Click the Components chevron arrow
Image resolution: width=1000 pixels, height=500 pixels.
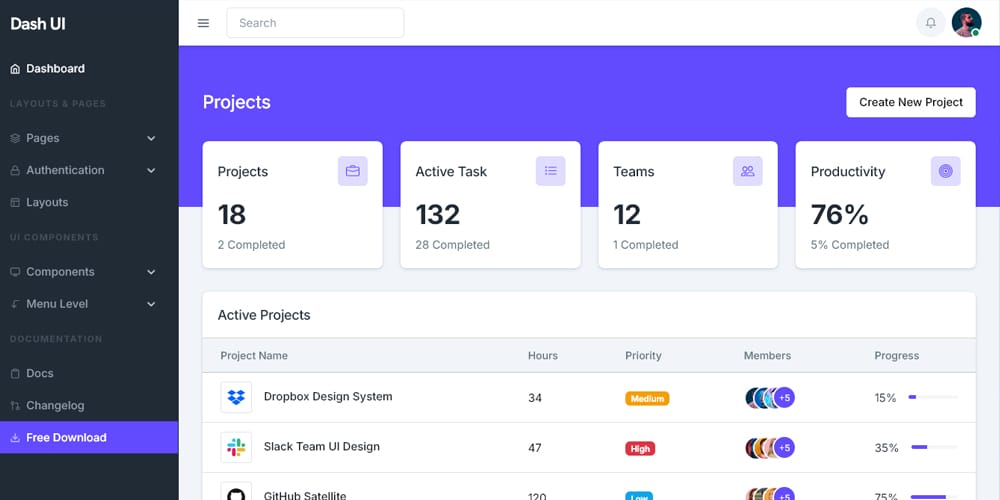151,272
